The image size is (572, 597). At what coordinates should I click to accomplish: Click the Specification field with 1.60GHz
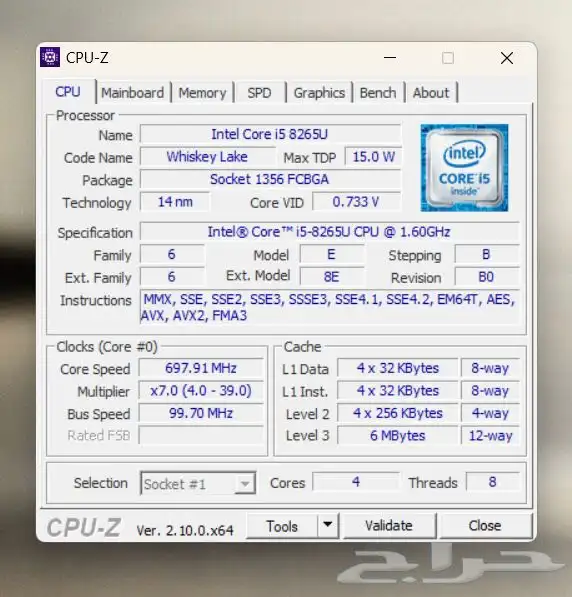329,232
